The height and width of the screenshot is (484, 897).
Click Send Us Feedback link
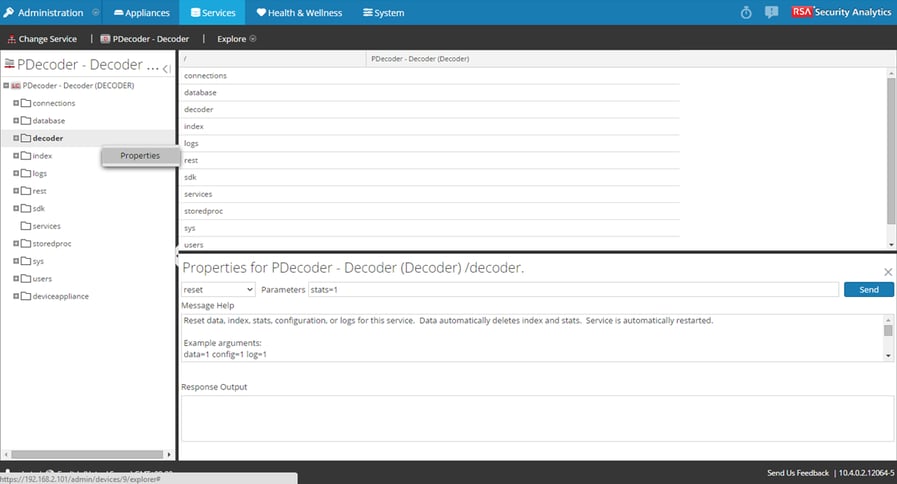coord(797,473)
